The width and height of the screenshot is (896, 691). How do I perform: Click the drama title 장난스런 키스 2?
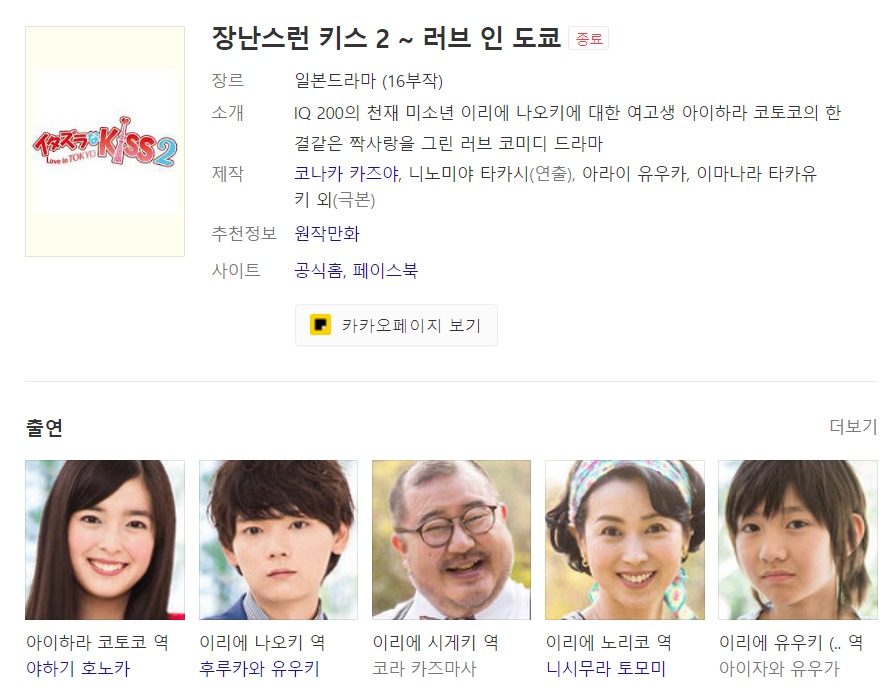point(386,38)
